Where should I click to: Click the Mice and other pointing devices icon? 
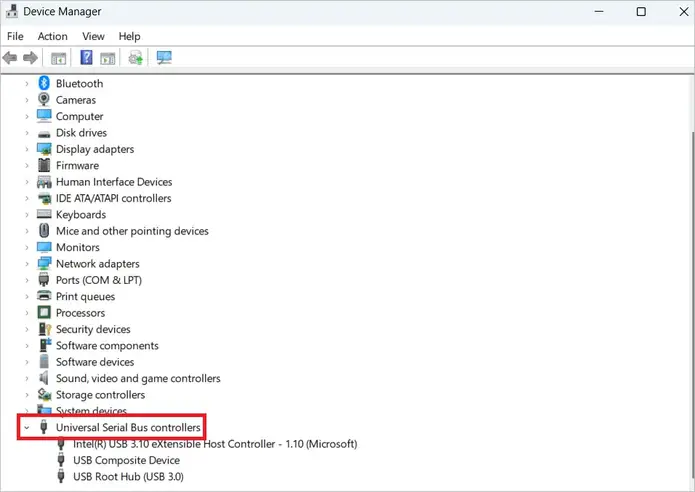44,230
